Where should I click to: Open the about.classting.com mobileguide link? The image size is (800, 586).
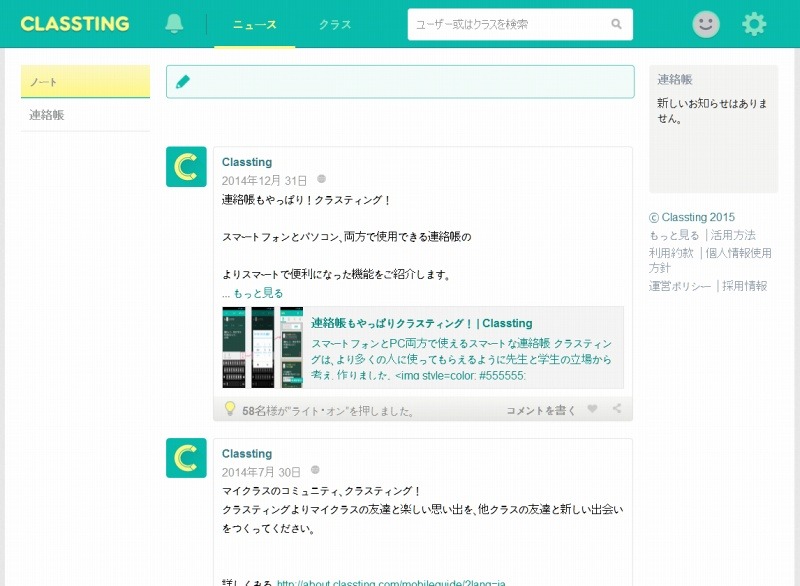pyautogui.click(x=391, y=582)
